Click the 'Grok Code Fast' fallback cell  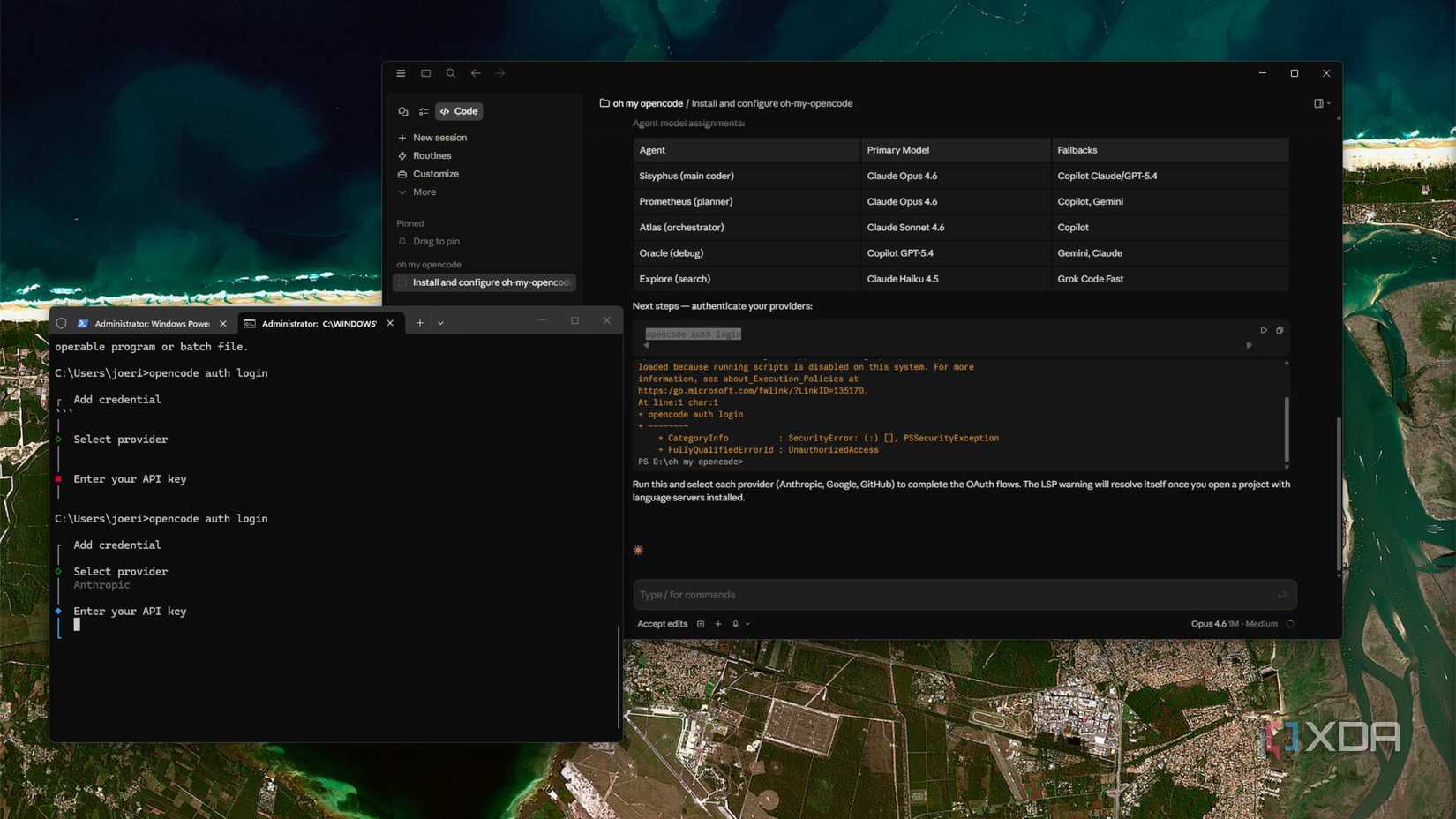click(x=1170, y=279)
